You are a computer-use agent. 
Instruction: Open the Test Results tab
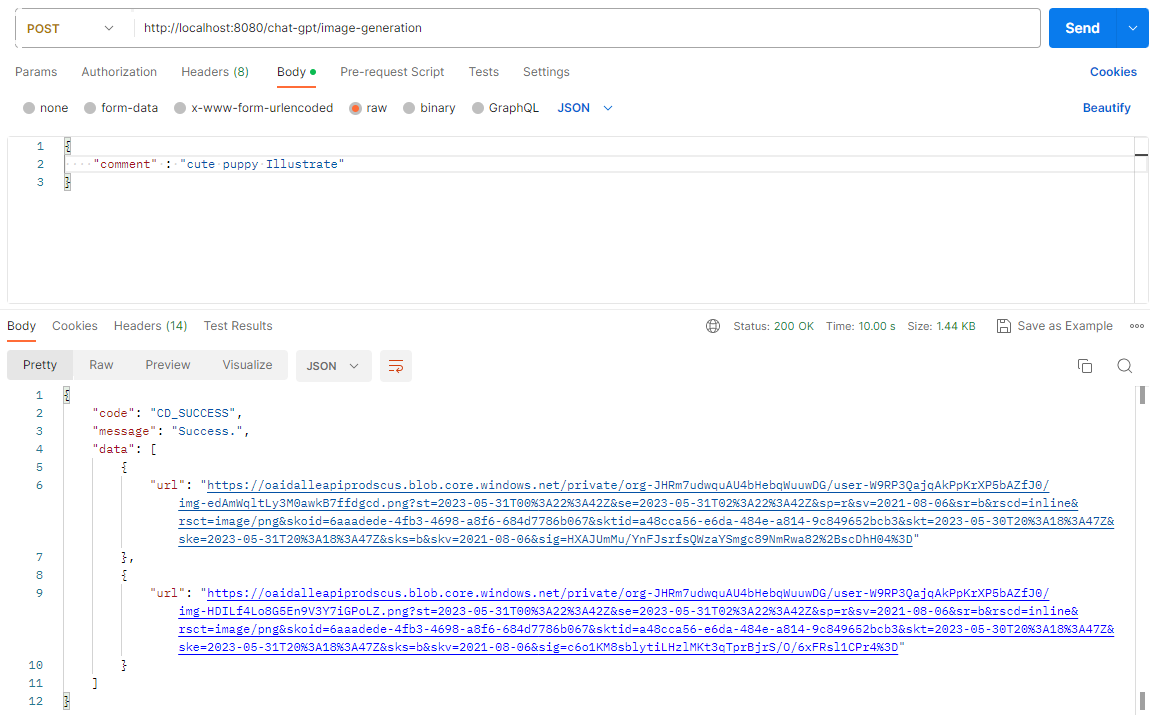[238, 326]
